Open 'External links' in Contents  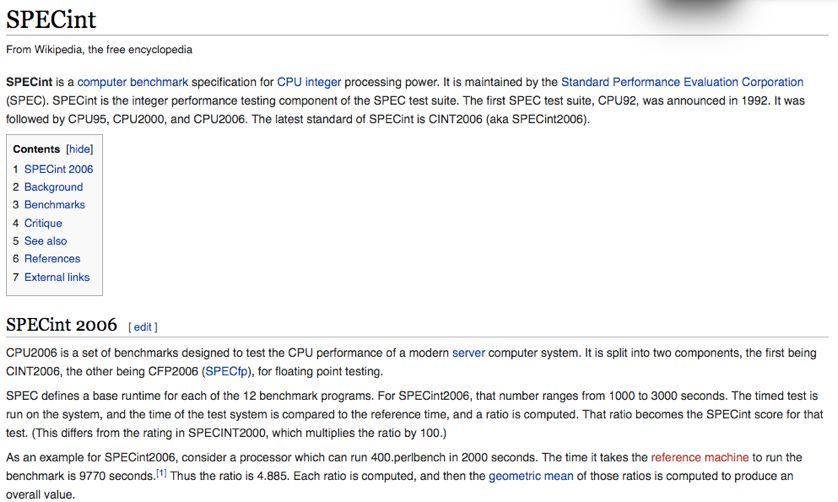coord(57,277)
